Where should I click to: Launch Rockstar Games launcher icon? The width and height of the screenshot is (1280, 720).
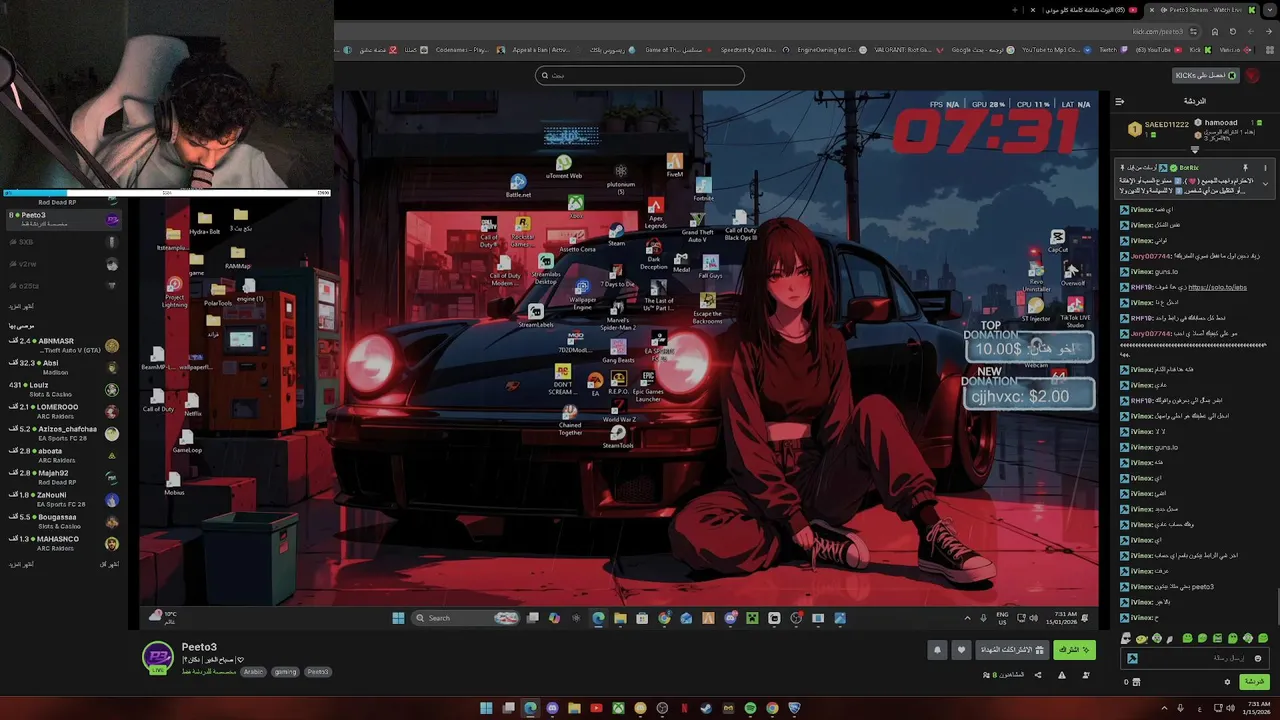(x=521, y=232)
